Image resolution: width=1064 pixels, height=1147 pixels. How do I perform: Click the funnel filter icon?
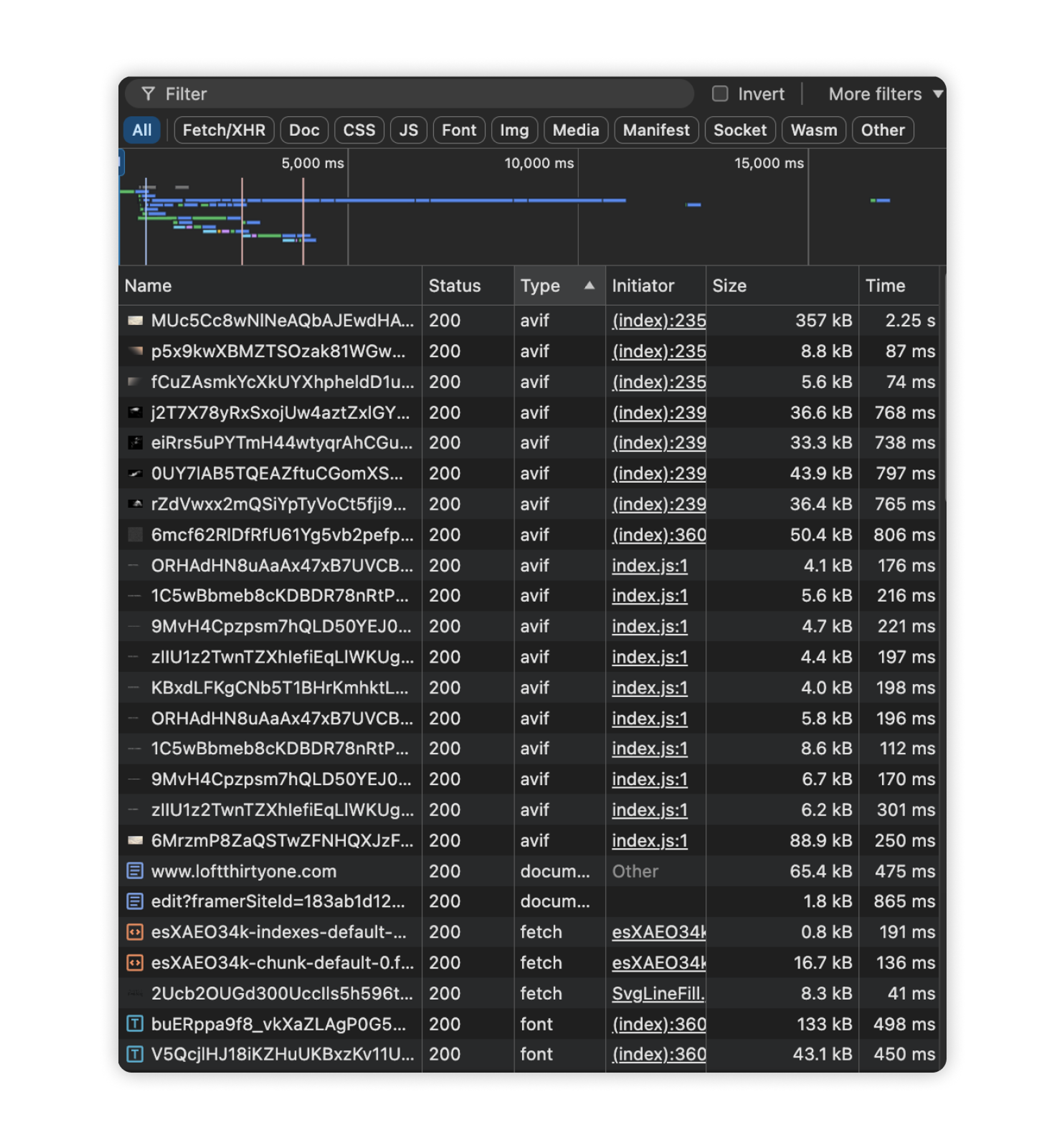pos(148,94)
